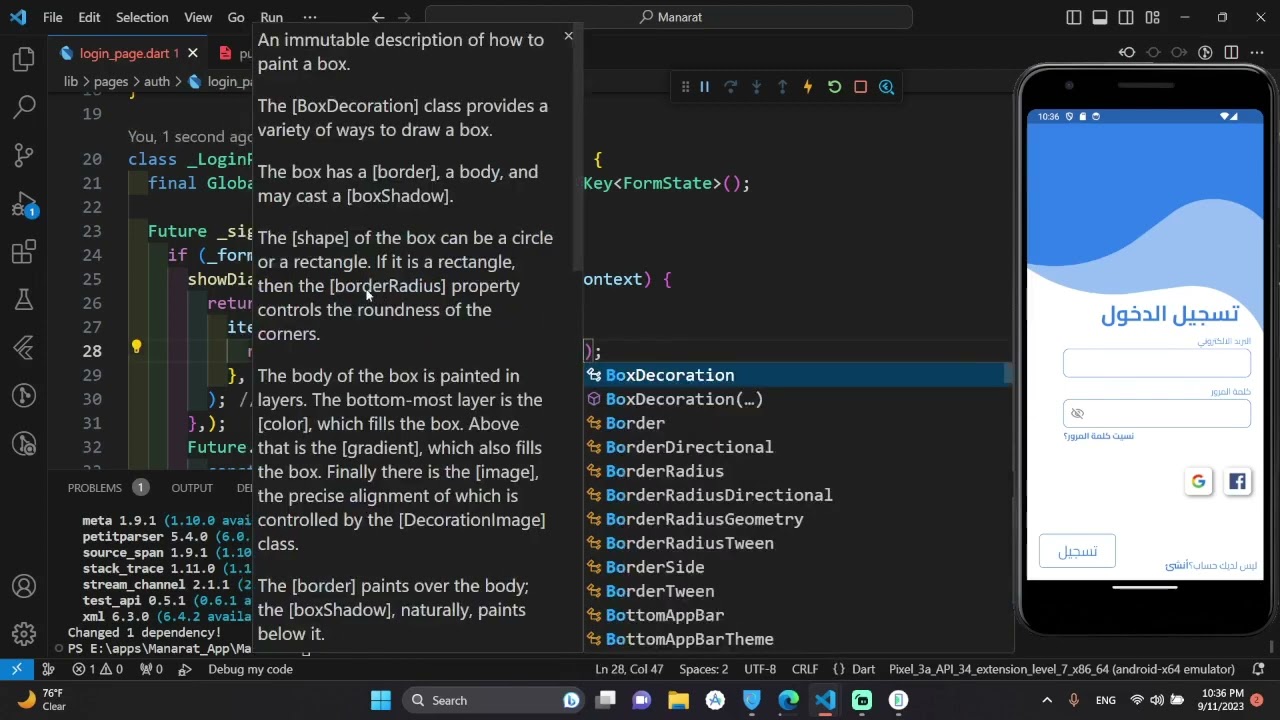Change the Dart language mode in status bar
Viewport: 1280px width, 720px height.
(863, 669)
